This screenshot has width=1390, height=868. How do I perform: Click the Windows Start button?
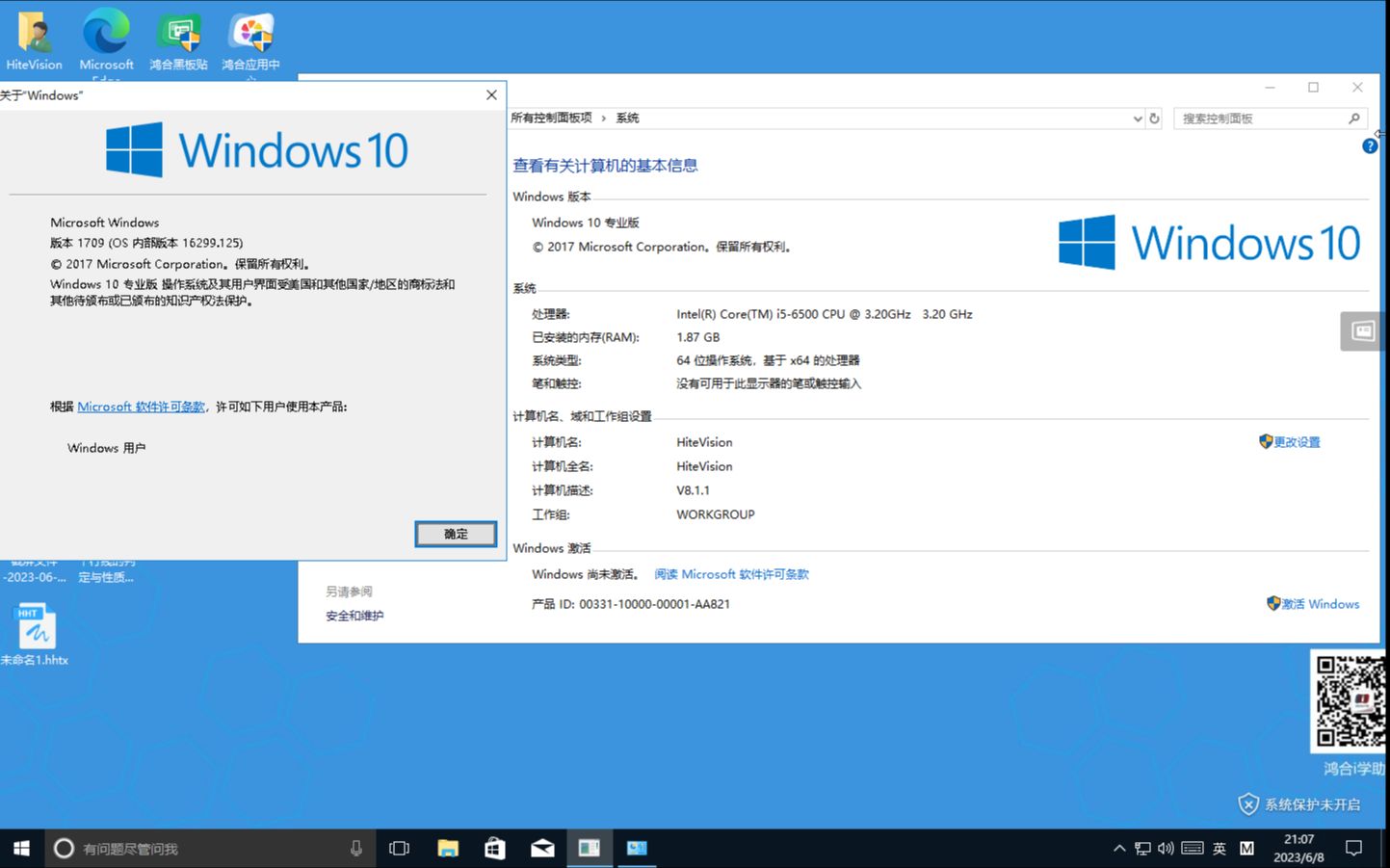(21, 848)
